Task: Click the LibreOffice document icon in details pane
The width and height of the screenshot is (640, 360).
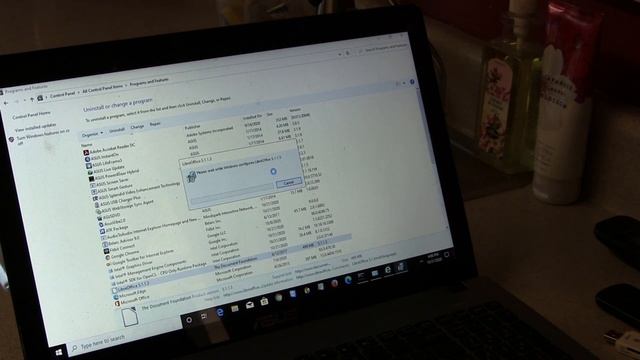Action: (130, 317)
